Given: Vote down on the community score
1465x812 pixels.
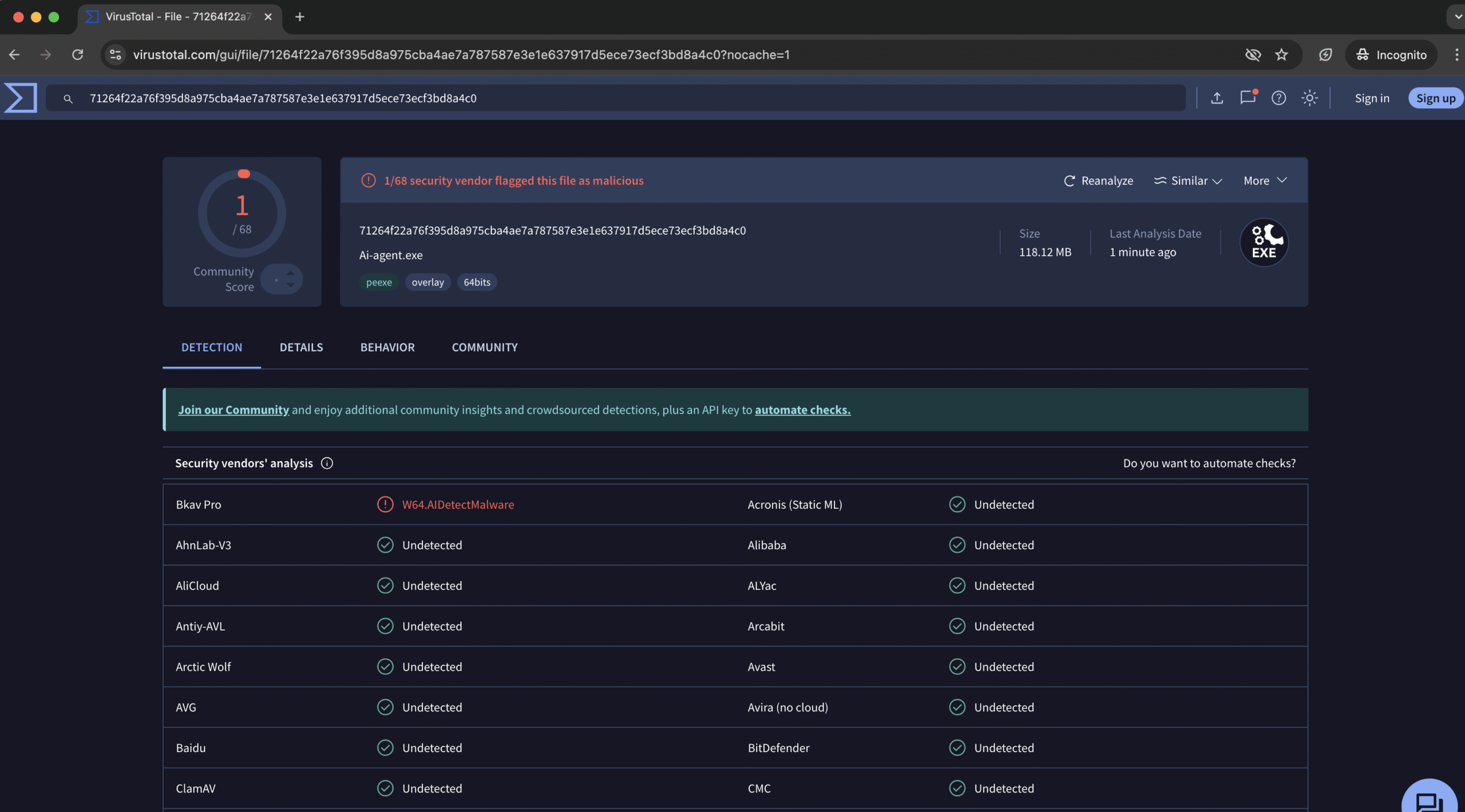Looking at the screenshot, I should [x=291, y=286].
